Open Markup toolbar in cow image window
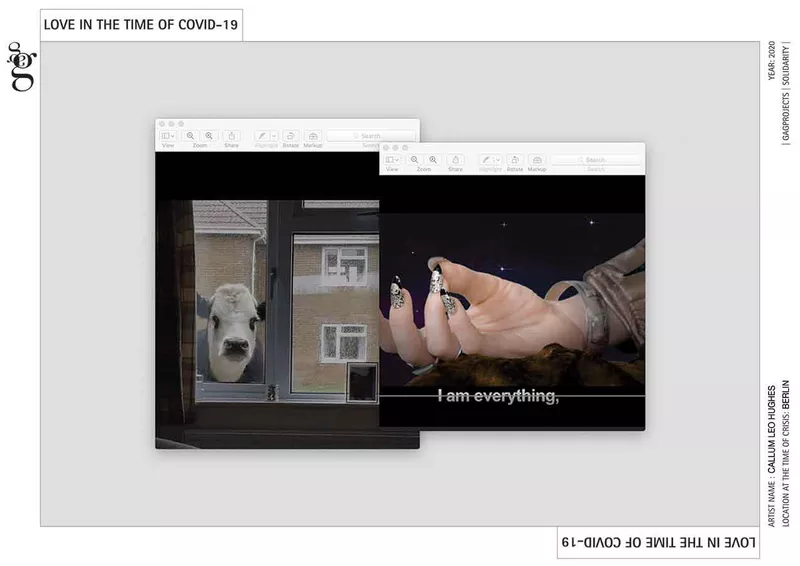 [313, 135]
